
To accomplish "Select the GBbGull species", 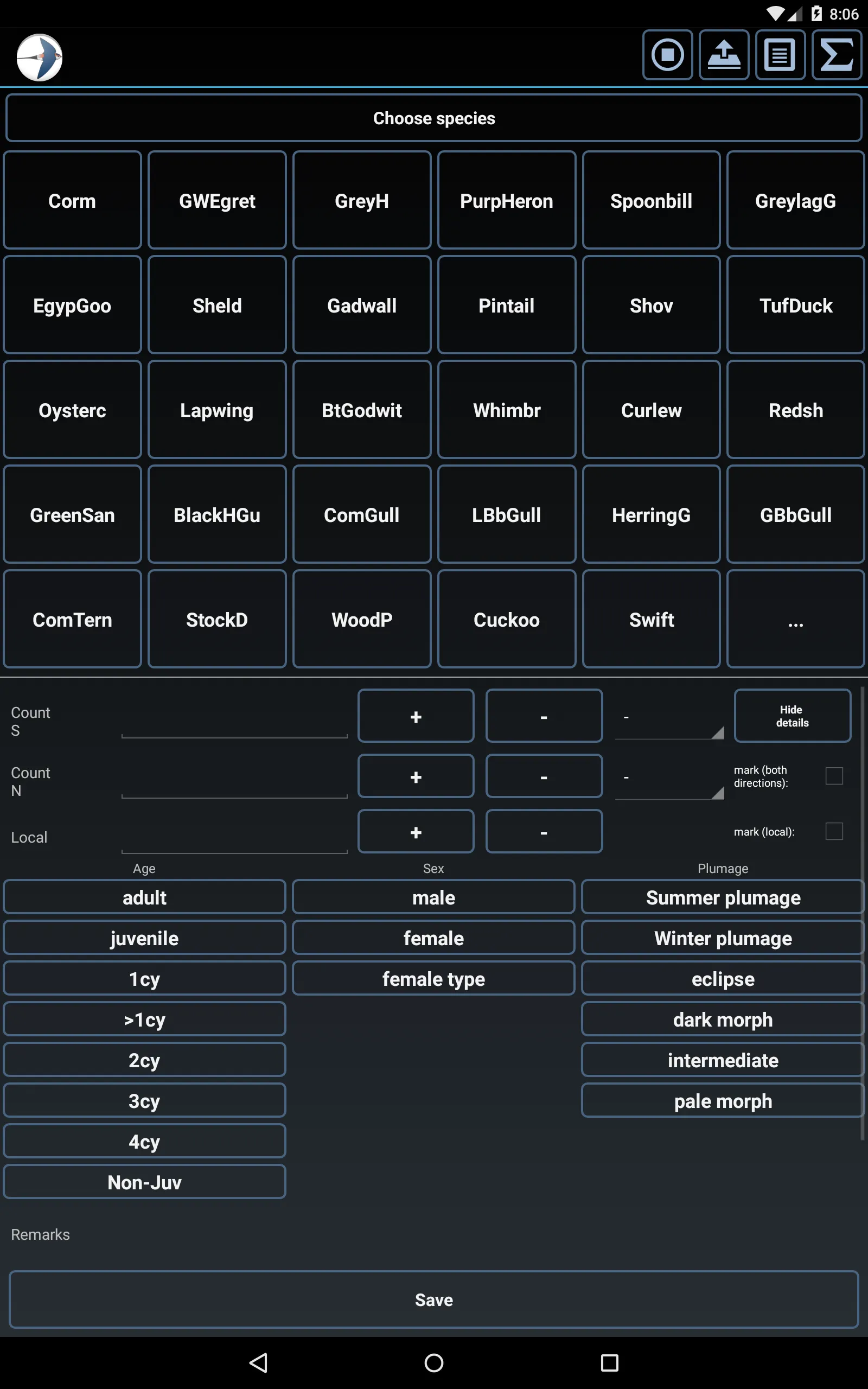I will click(x=796, y=514).
